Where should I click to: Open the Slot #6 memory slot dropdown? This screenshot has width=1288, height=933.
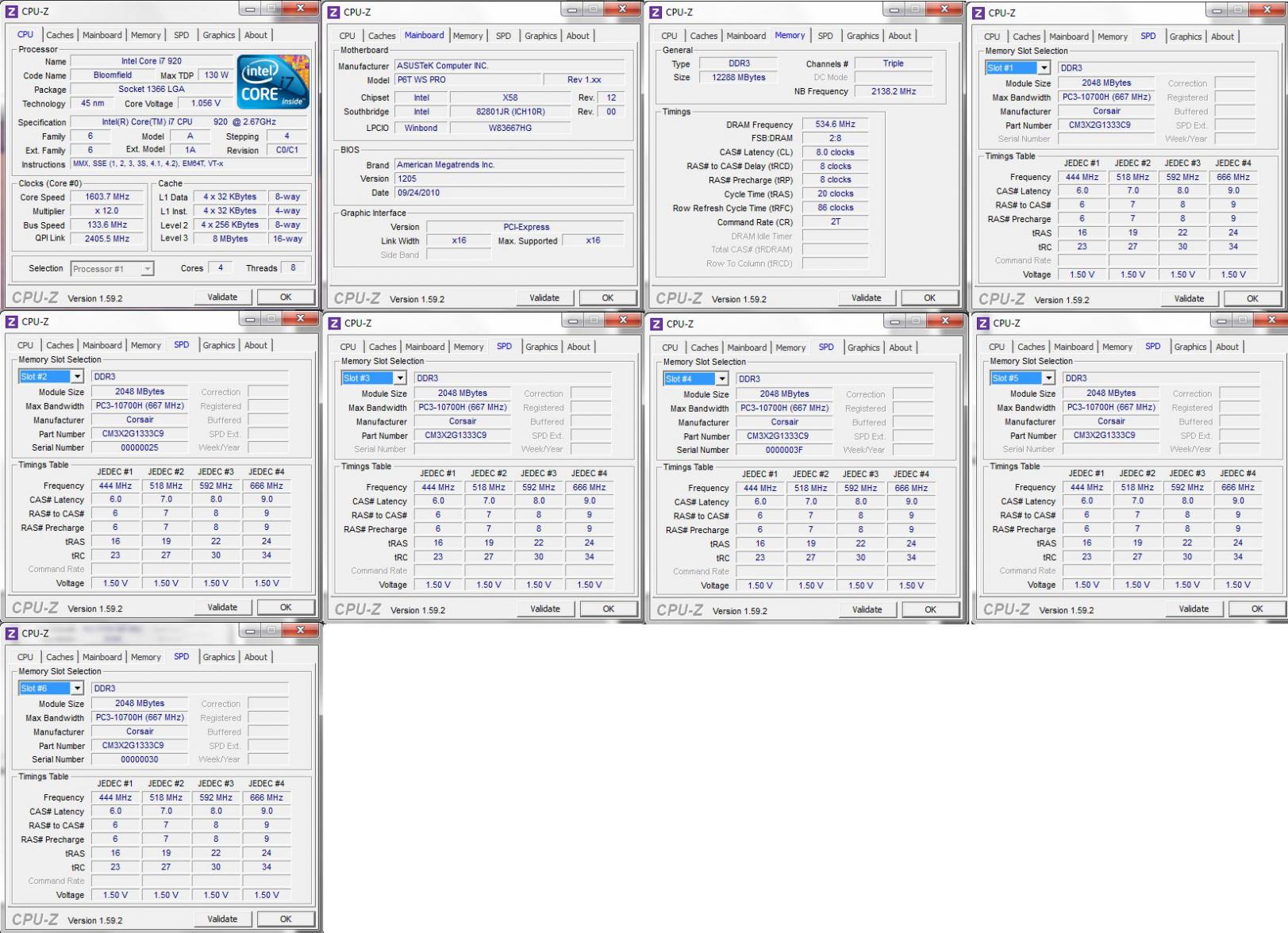(x=77, y=689)
